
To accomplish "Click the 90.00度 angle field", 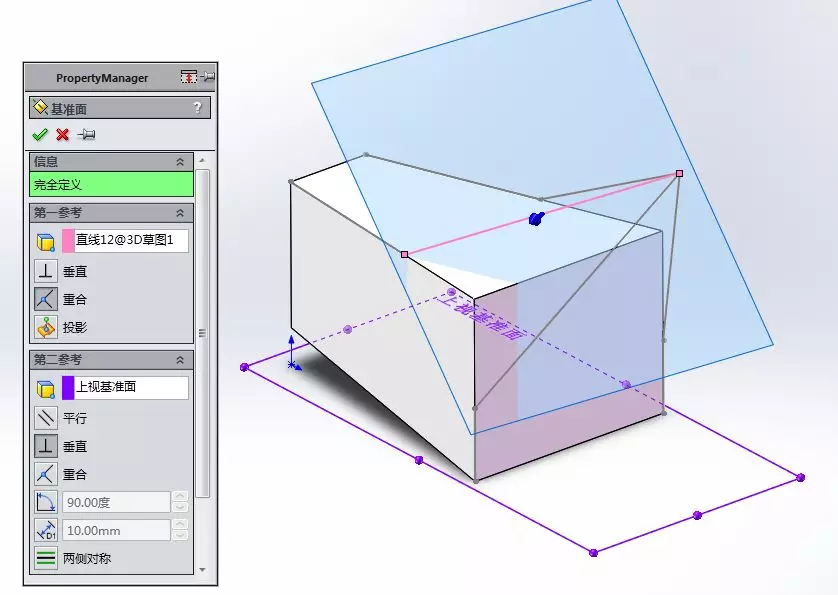I will pos(117,503).
